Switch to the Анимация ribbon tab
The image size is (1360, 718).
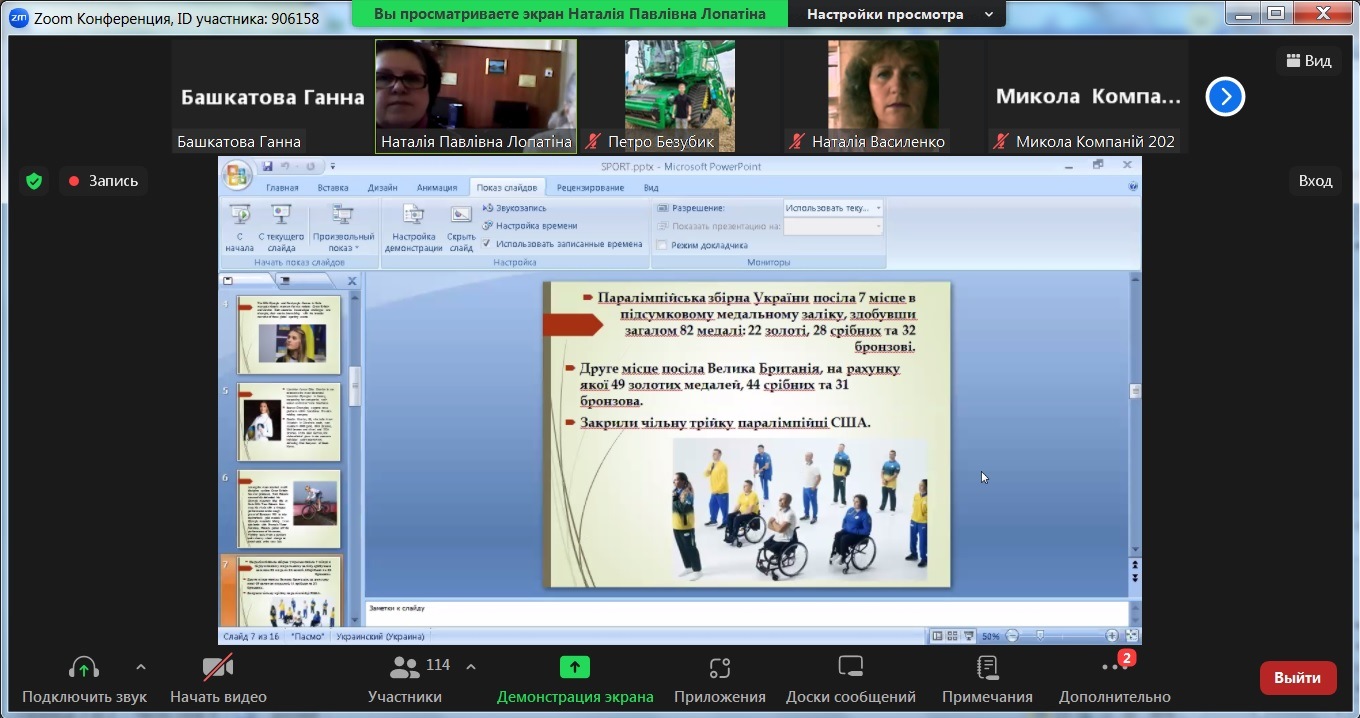pos(437,187)
